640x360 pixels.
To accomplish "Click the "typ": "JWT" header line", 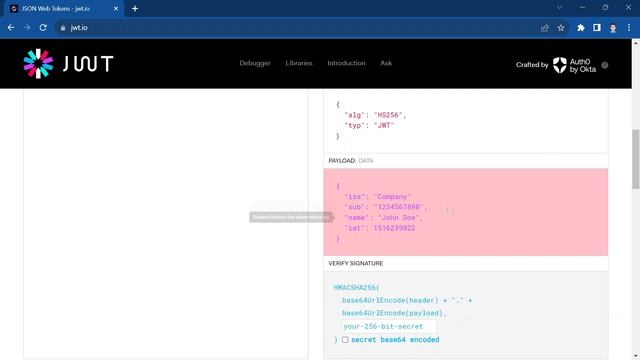I will click(369, 126).
